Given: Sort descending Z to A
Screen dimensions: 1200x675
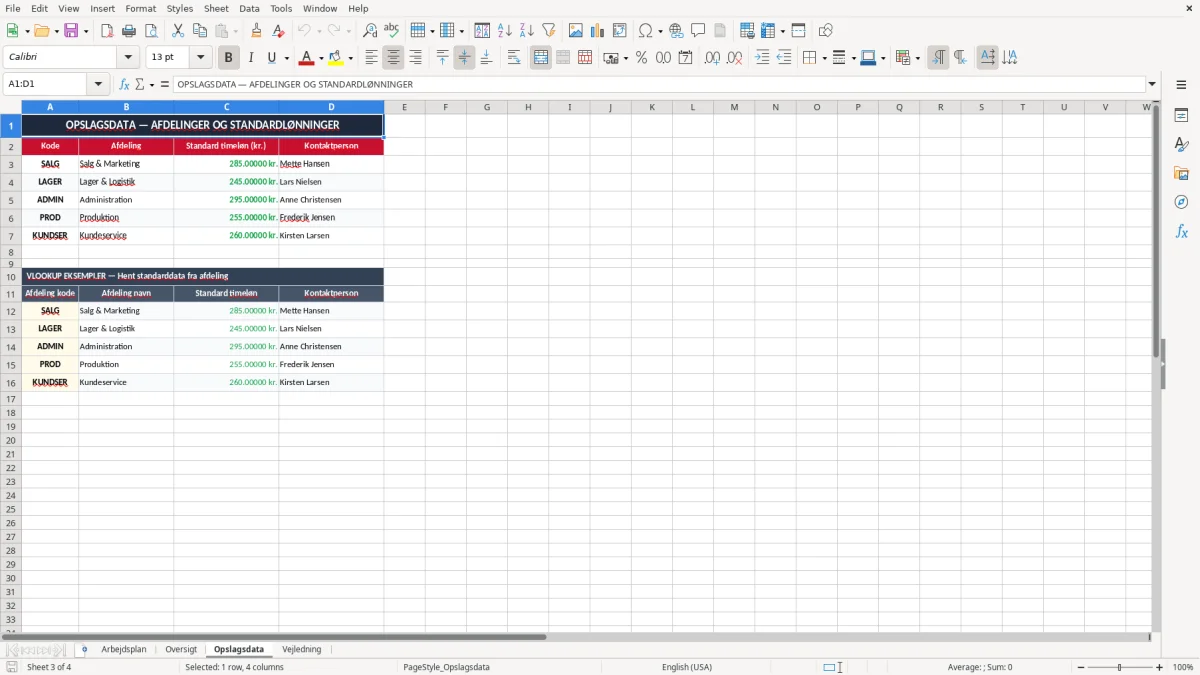Looking at the screenshot, I should (527, 31).
